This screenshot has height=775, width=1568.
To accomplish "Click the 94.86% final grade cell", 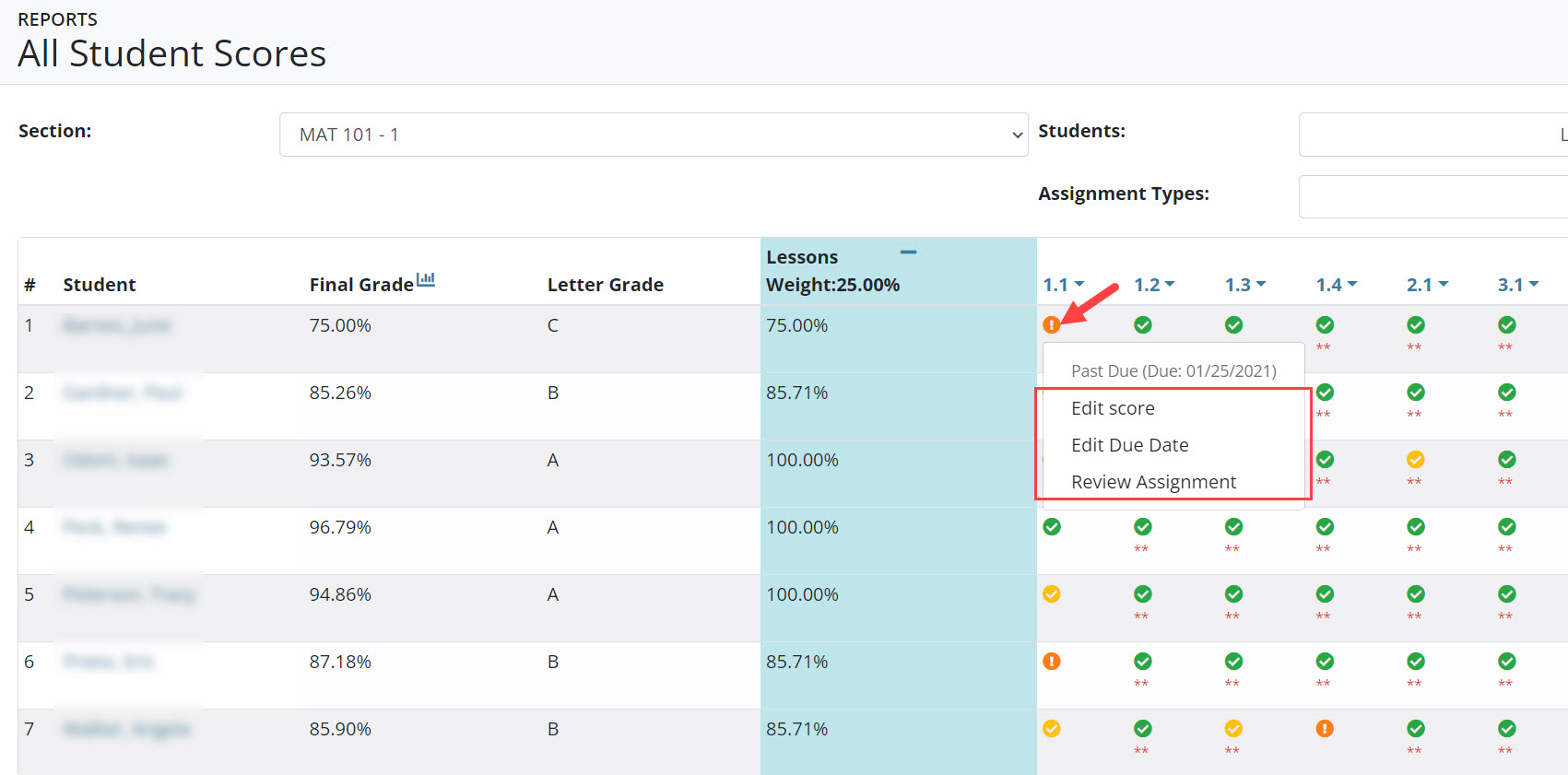I will point(340,594).
